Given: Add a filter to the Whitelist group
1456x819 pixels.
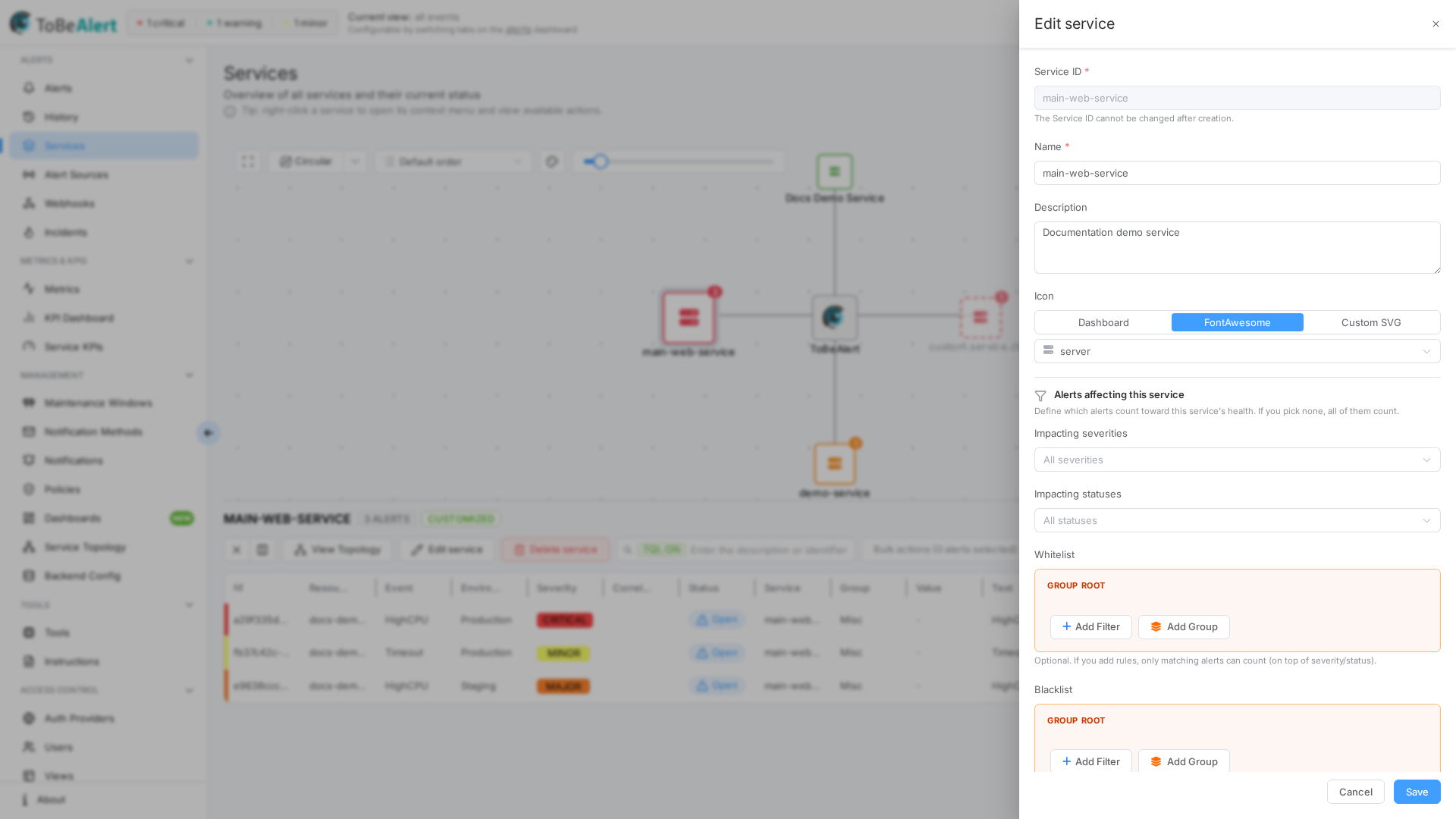Looking at the screenshot, I should (x=1090, y=626).
